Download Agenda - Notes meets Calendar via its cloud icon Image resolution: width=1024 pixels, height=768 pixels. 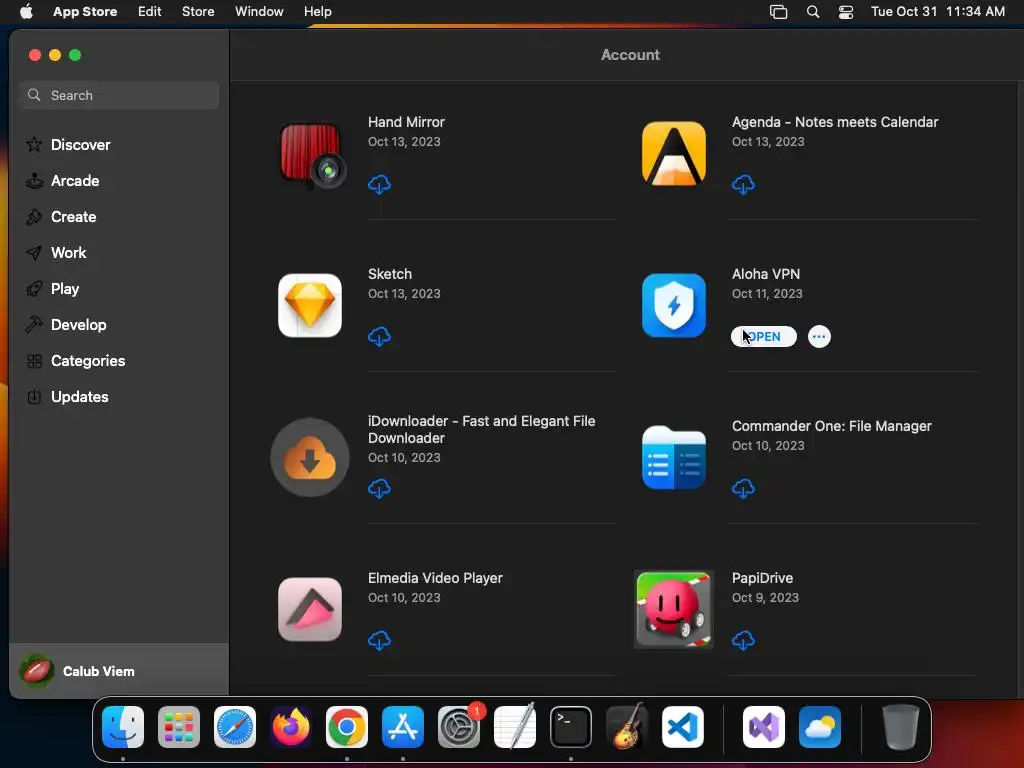point(743,185)
